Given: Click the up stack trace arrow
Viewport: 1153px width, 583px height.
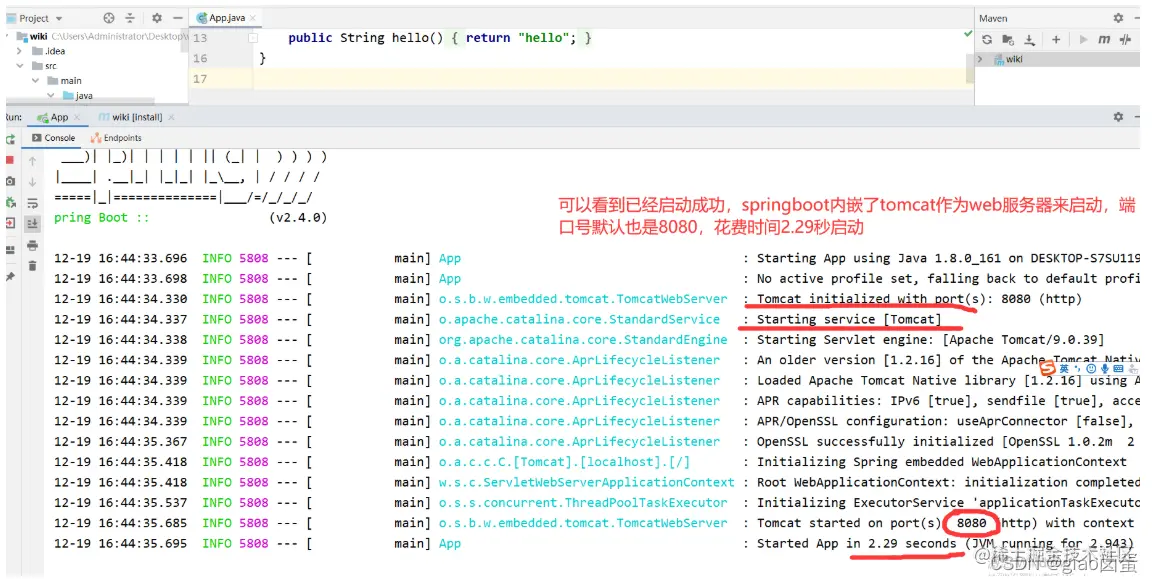Looking at the screenshot, I should (x=32, y=160).
